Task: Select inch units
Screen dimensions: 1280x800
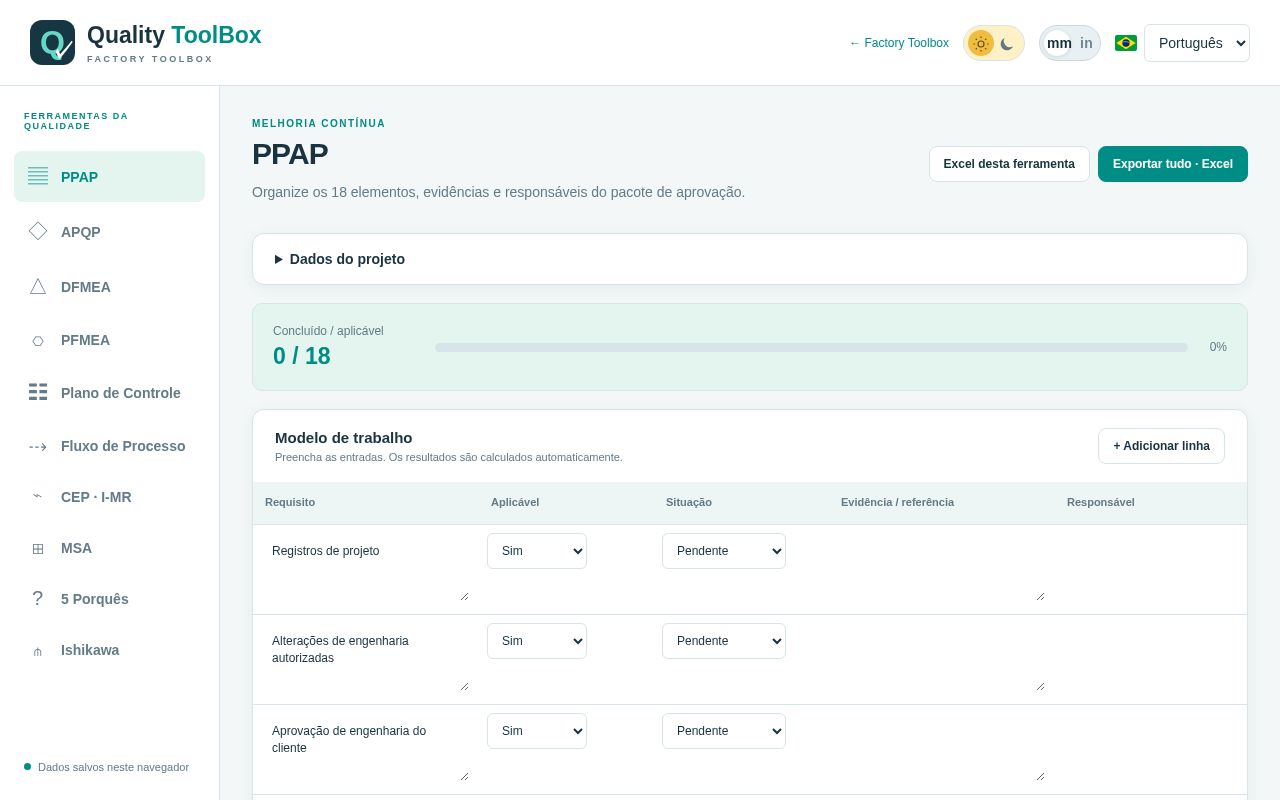Action: coord(1086,43)
